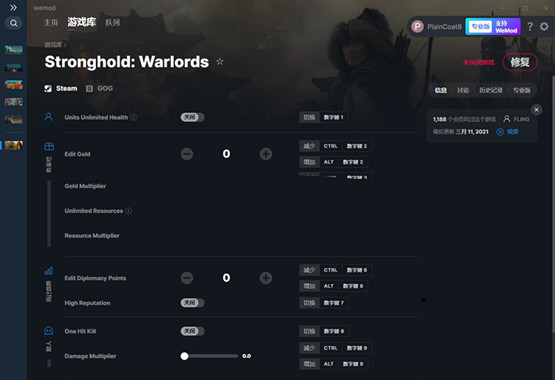Adjust the Damage Multiplier slider handle
Image resolution: width=555 pixels, height=380 pixels.
click(184, 356)
